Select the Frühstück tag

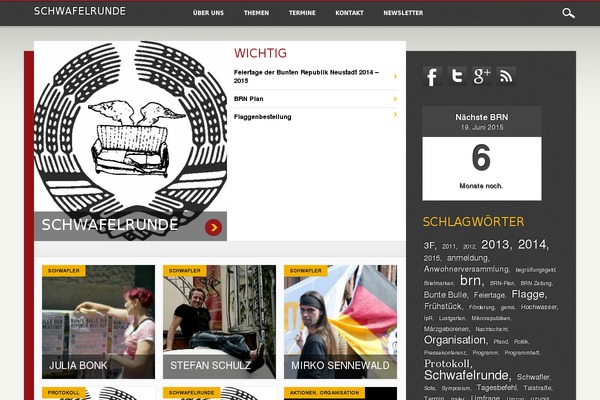444,306
